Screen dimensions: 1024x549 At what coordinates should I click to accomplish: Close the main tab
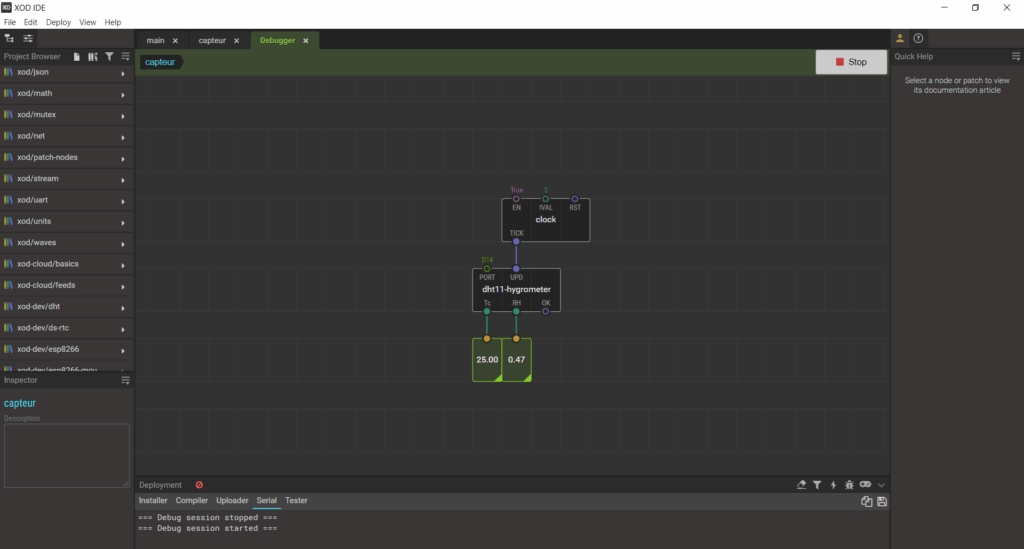[x=175, y=40]
